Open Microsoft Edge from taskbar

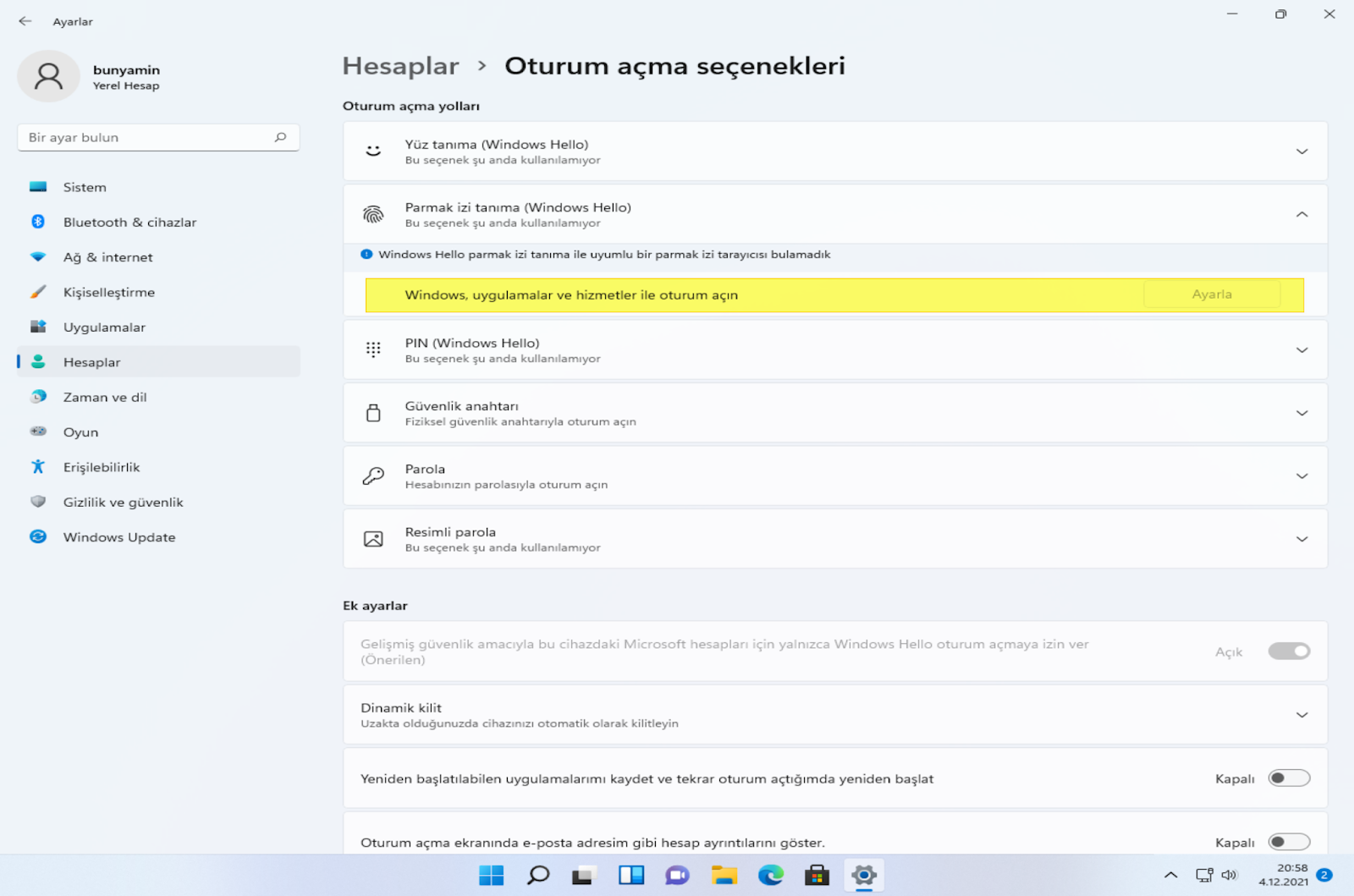[770, 875]
